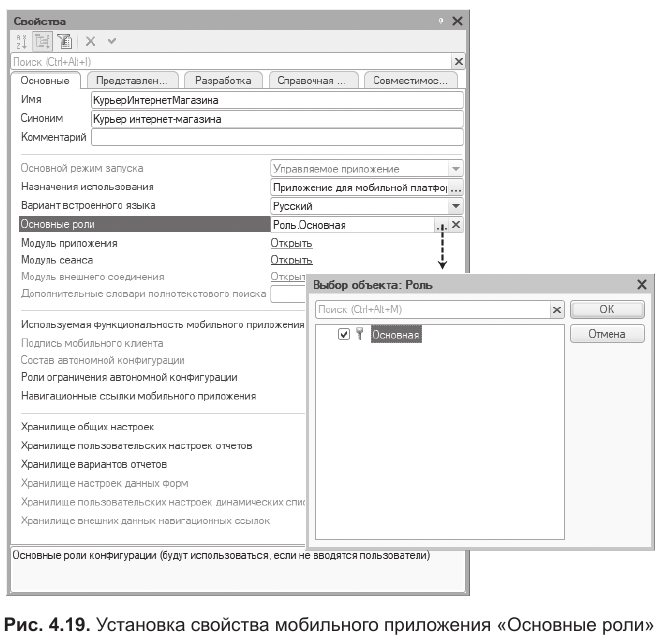Screen dimensions: 670x641
Task: Click the Поиск (Ctrl+Alt+M) search box
Action: (433, 310)
